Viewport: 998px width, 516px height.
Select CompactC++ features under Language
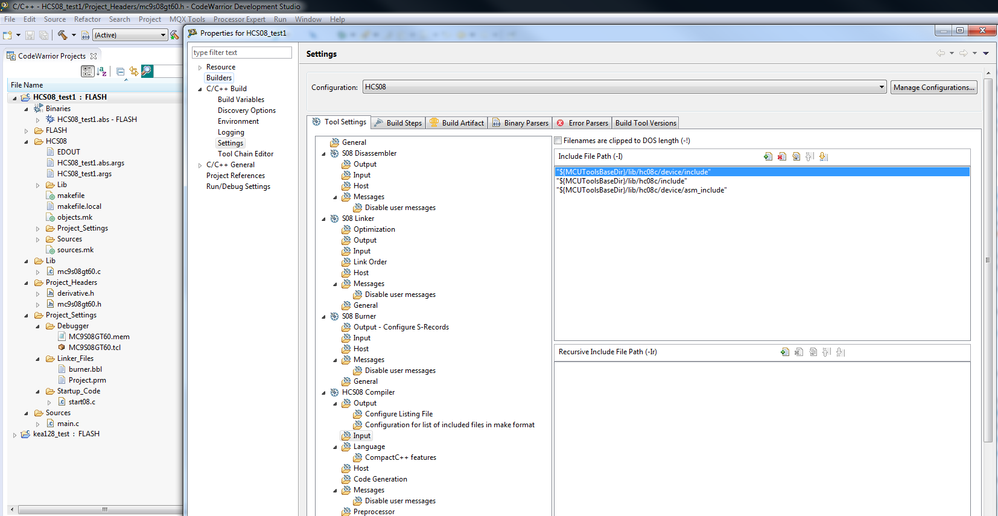coord(400,457)
